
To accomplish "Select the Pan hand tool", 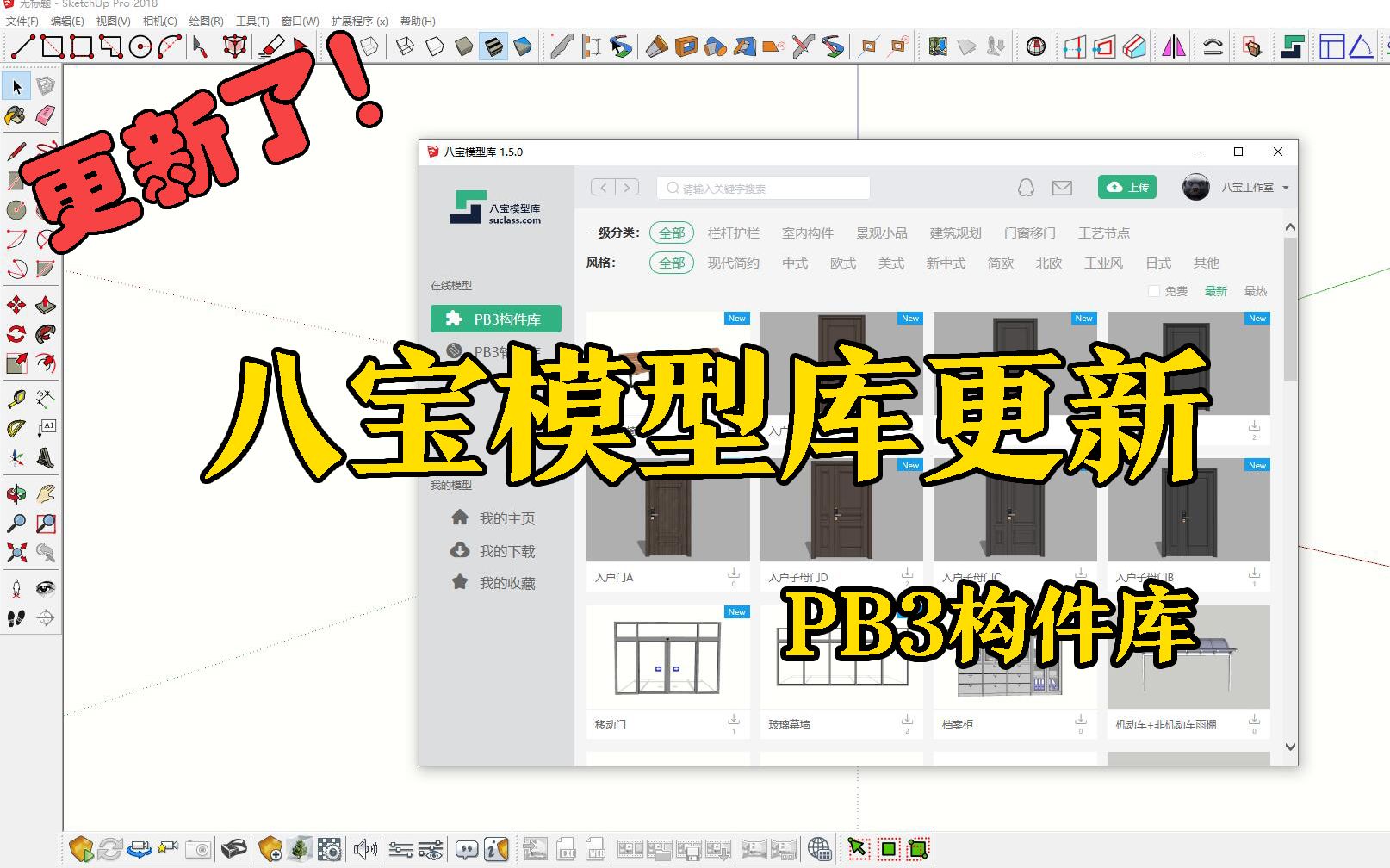I will point(46,494).
